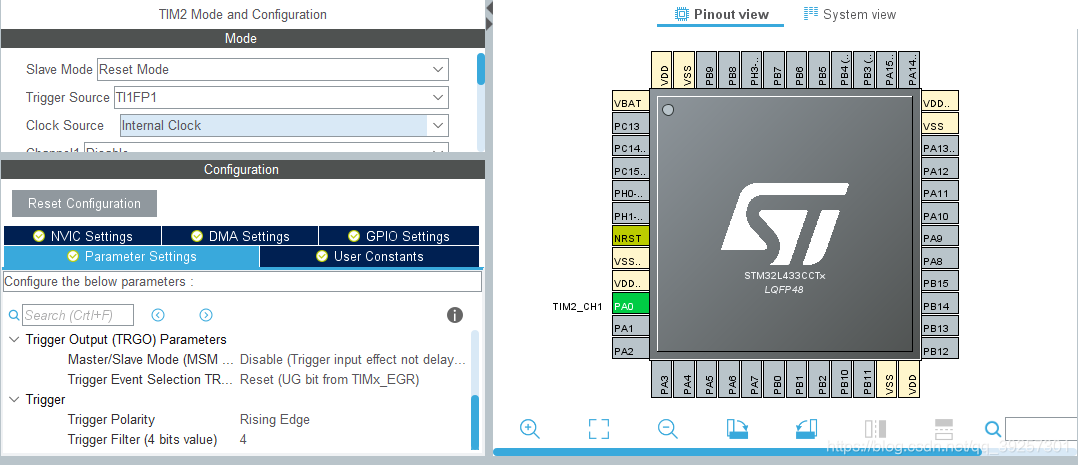The height and width of the screenshot is (465, 1078).
Task: Select the PB15 pin
Action: (940, 283)
